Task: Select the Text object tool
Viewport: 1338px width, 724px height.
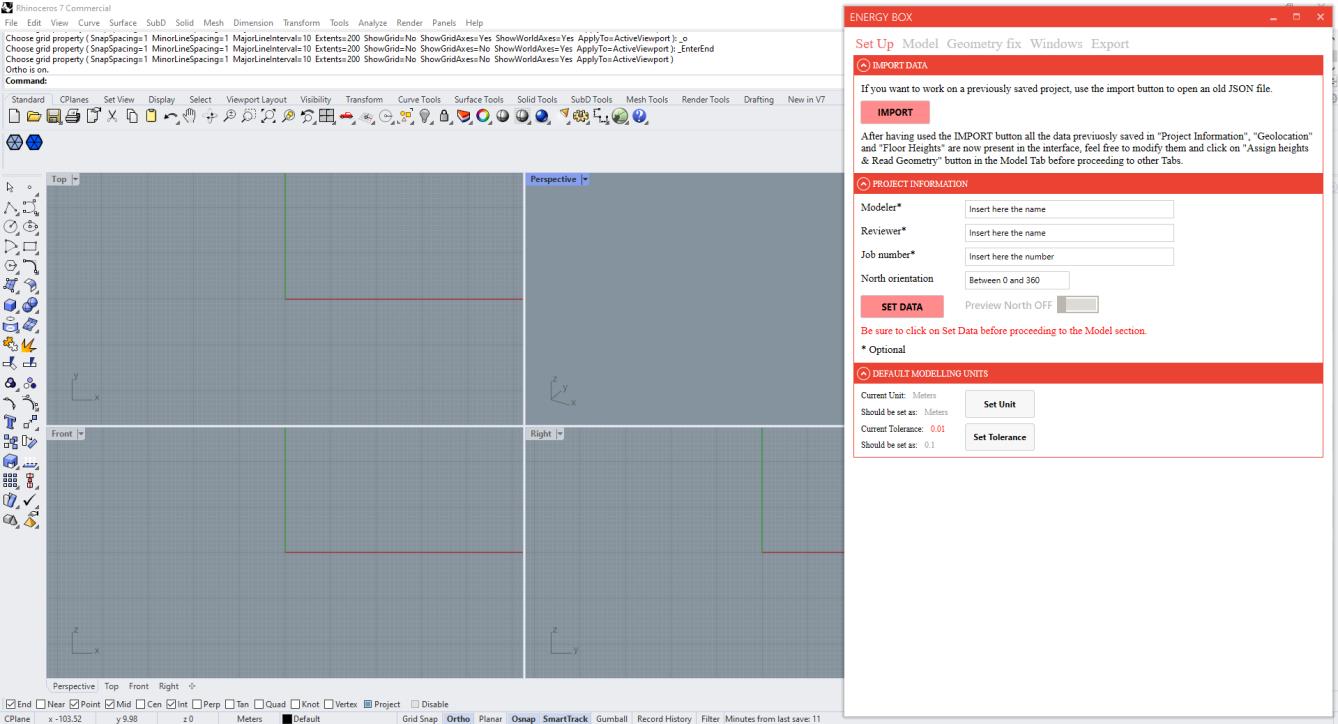Action: (x=14, y=421)
